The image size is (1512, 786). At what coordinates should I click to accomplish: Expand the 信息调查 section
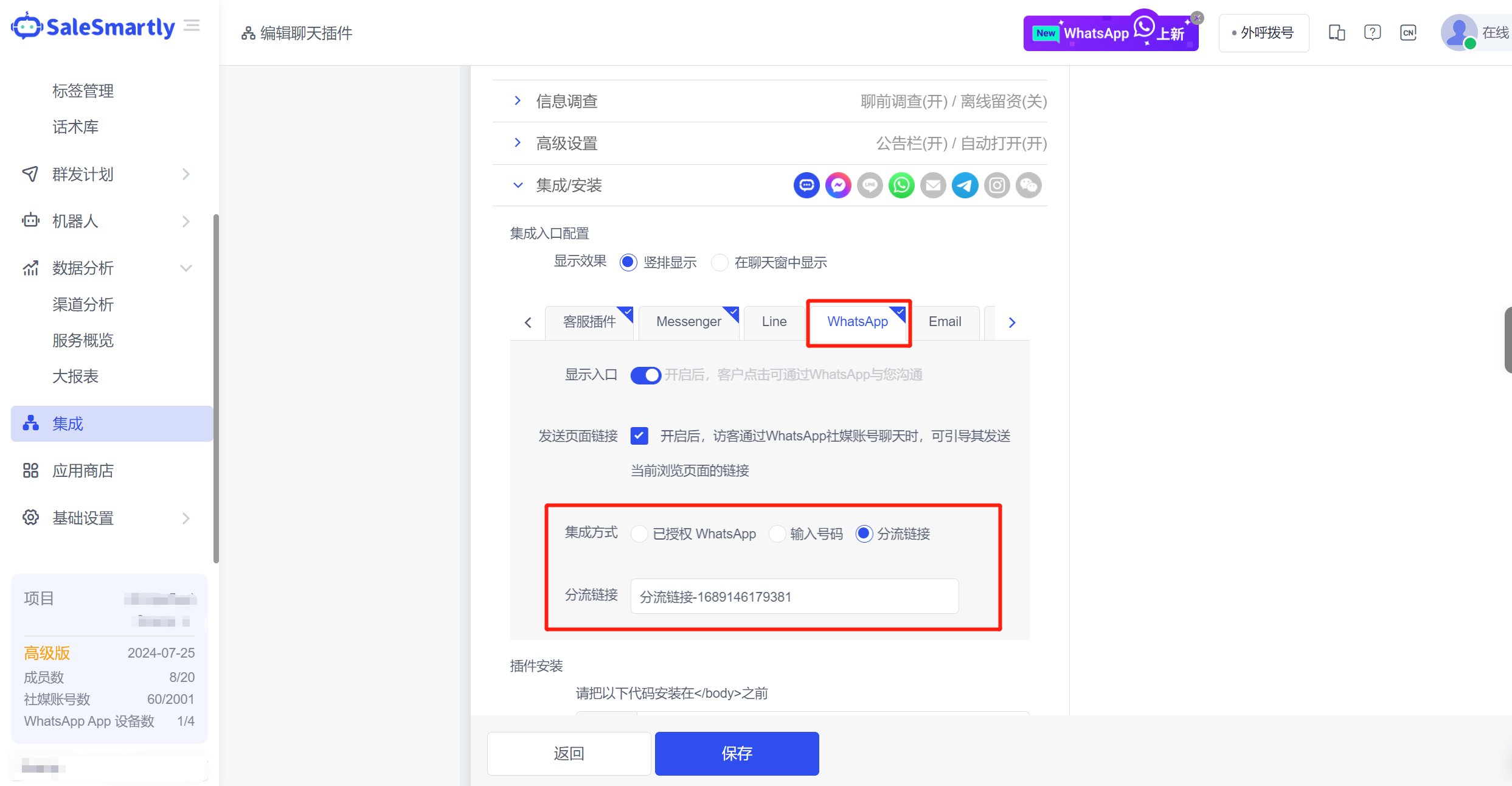pos(566,101)
